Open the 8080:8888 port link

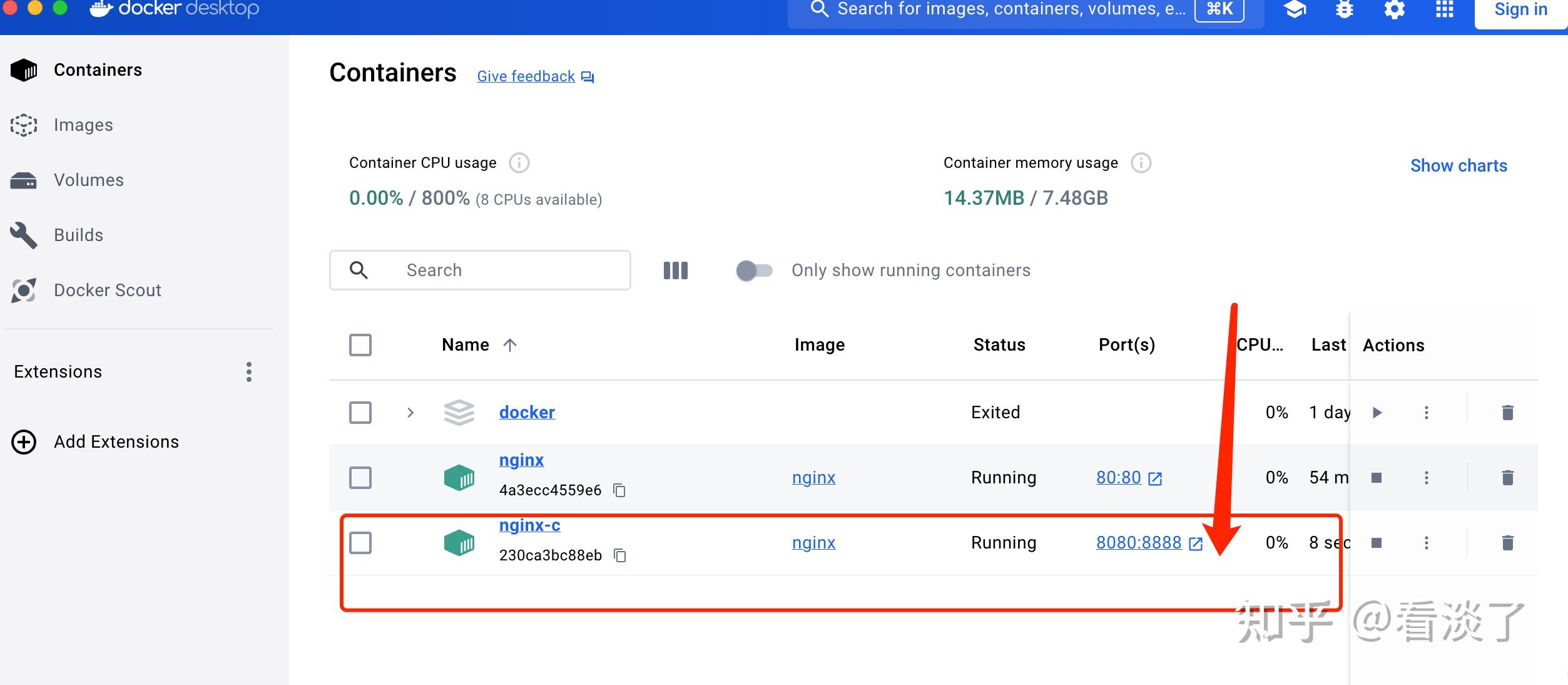[1139, 543]
